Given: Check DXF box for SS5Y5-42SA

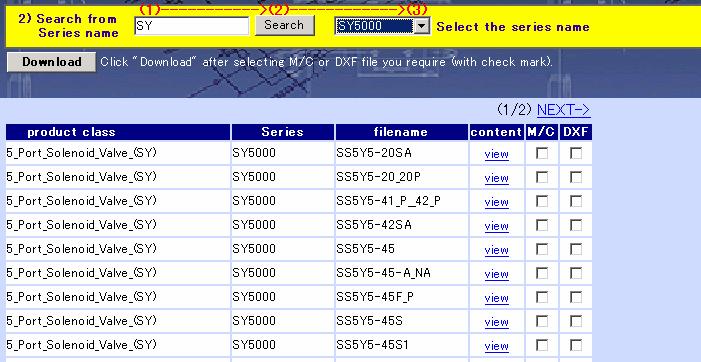Looking at the screenshot, I should tap(576, 225).
